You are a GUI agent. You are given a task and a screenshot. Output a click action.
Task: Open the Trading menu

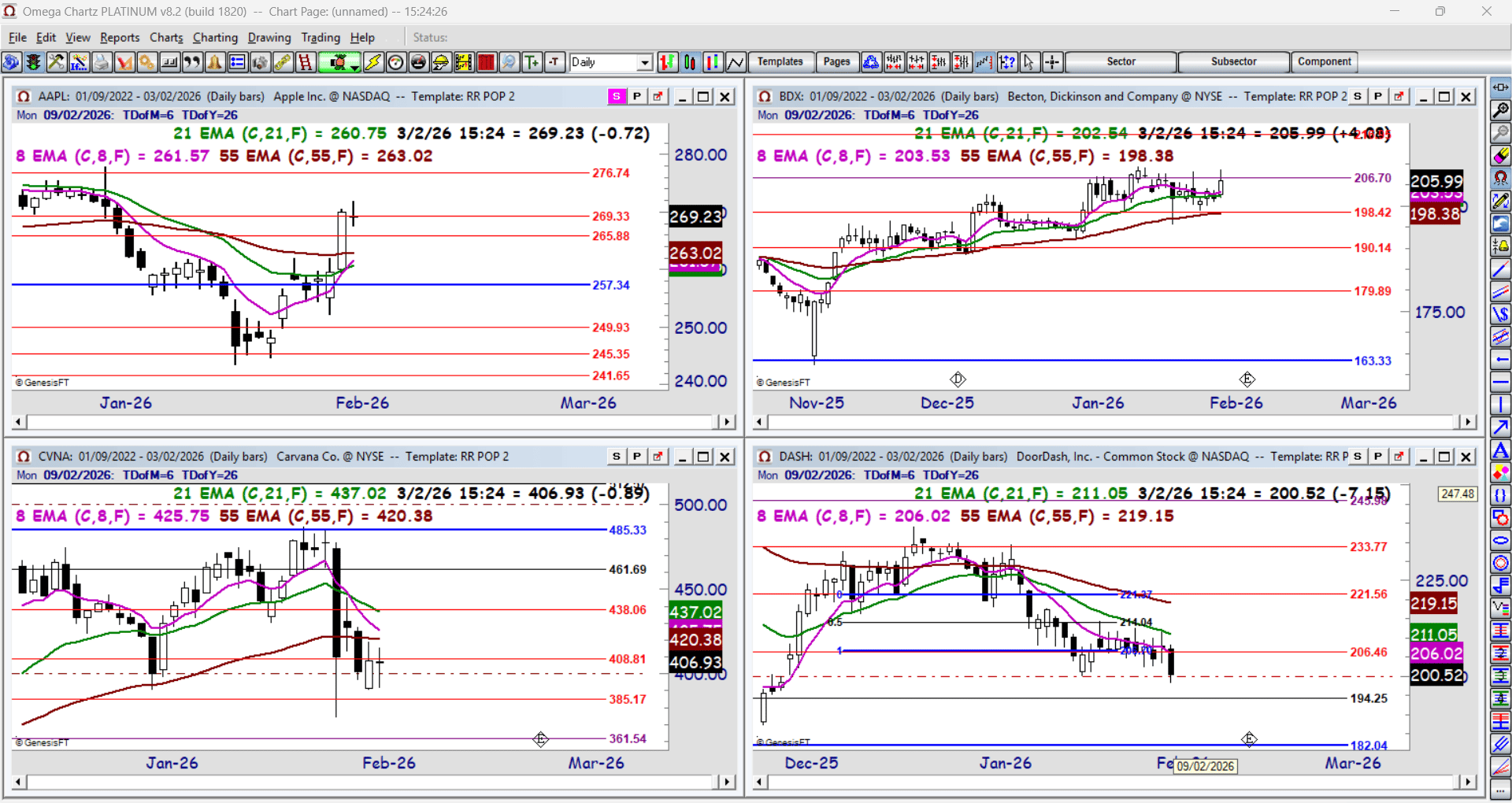pos(321,37)
